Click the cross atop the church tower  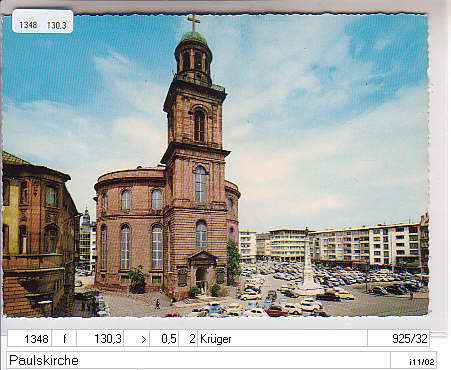click(194, 22)
